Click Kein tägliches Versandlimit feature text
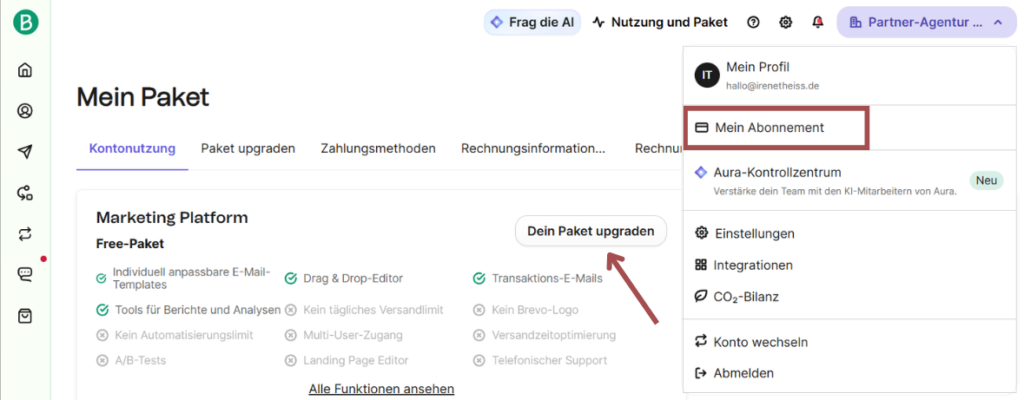1024x400 pixels. pyautogui.click(x=374, y=310)
